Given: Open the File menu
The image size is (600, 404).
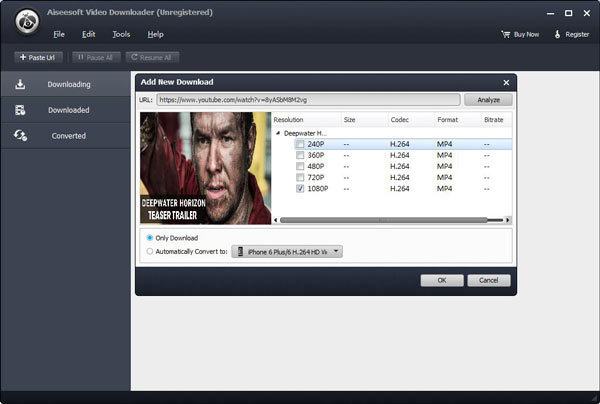Looking at the screenshot, I should point(59,34).
